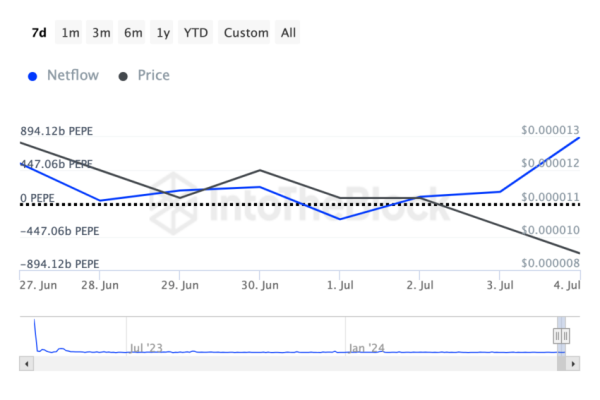The height and width of the screenshot is (400, 600).
Task: Display All available data
Action: (x=288, y=33)
